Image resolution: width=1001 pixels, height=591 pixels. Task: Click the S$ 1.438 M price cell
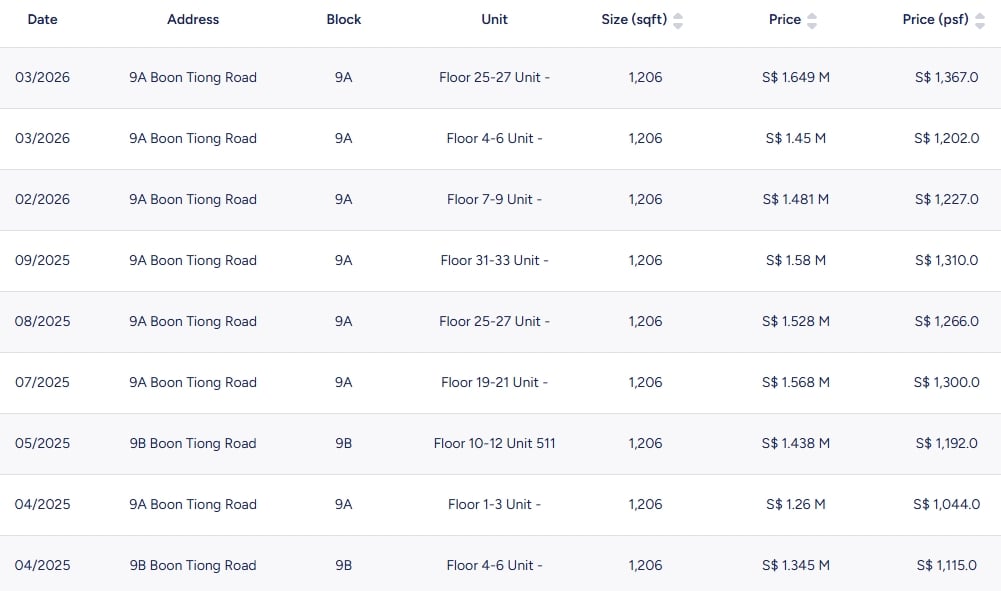pos(795,443)
